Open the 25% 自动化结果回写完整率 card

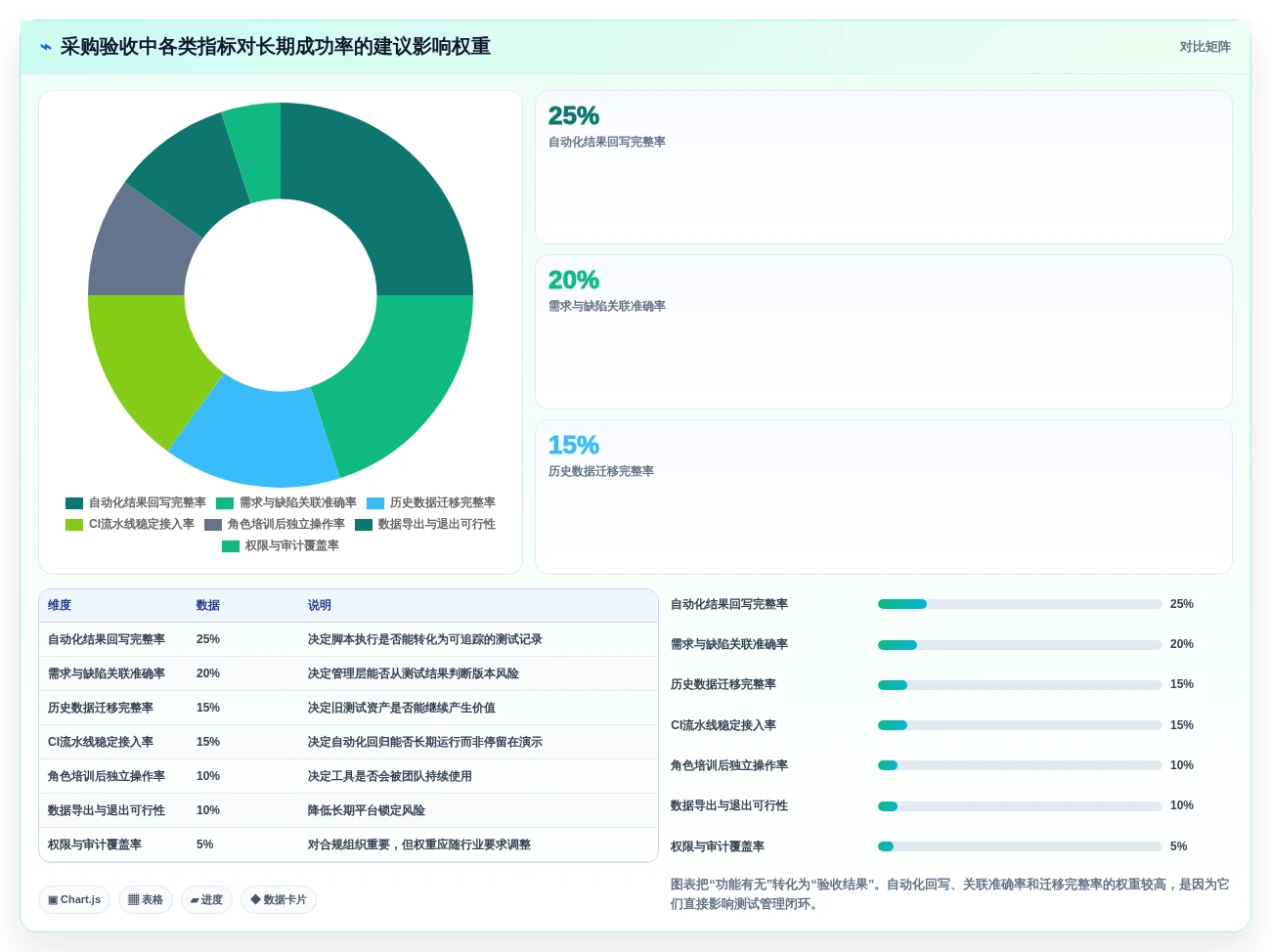pyautogui.click(x=884, y=167)
